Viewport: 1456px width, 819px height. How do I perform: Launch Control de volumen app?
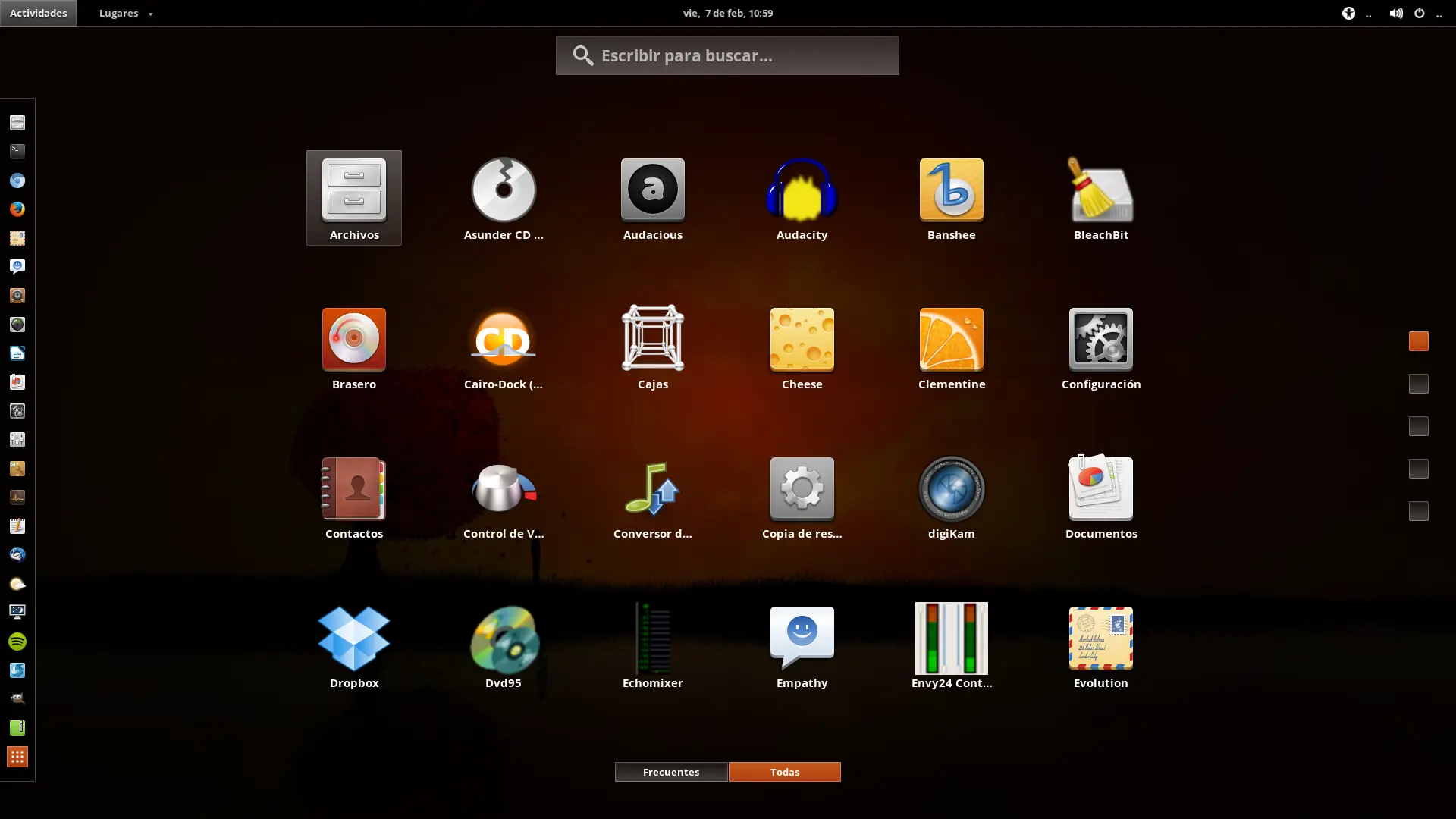tap(504, 497)
